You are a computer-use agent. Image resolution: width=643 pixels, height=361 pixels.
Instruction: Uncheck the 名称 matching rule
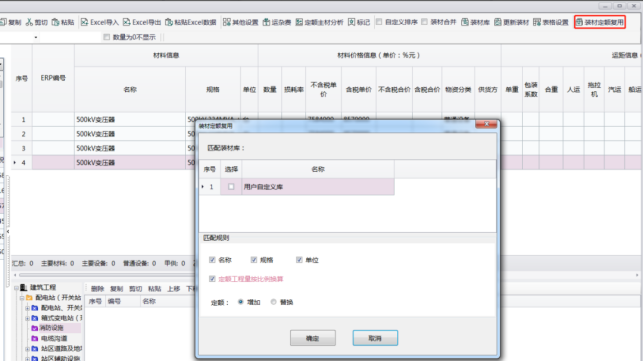tap(212, 260)
